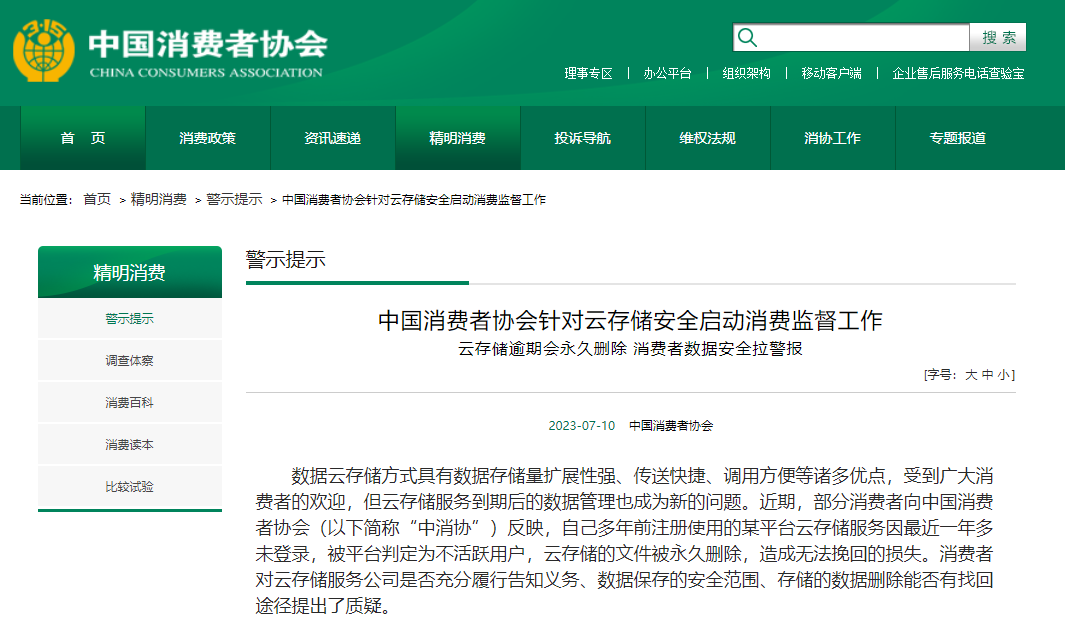
Task: Click the source label 中国消费者协会 beside date
Action: (x=671, y=426)
